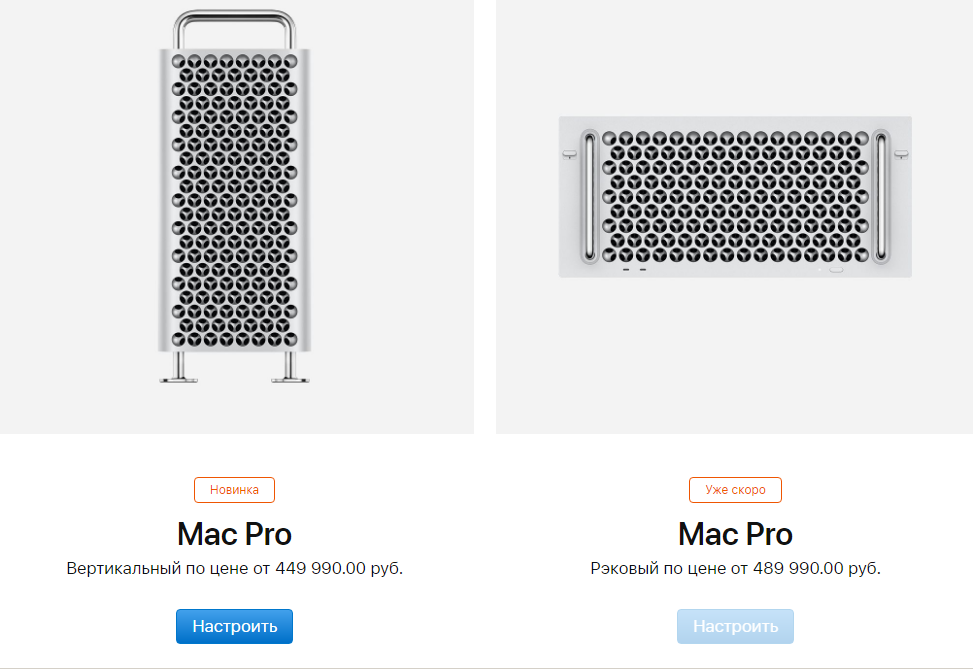Screen dimensions: 973x669
Task: Select the "Рэковый" price text from 489 990.00 руб.
Action: (735, 569)
